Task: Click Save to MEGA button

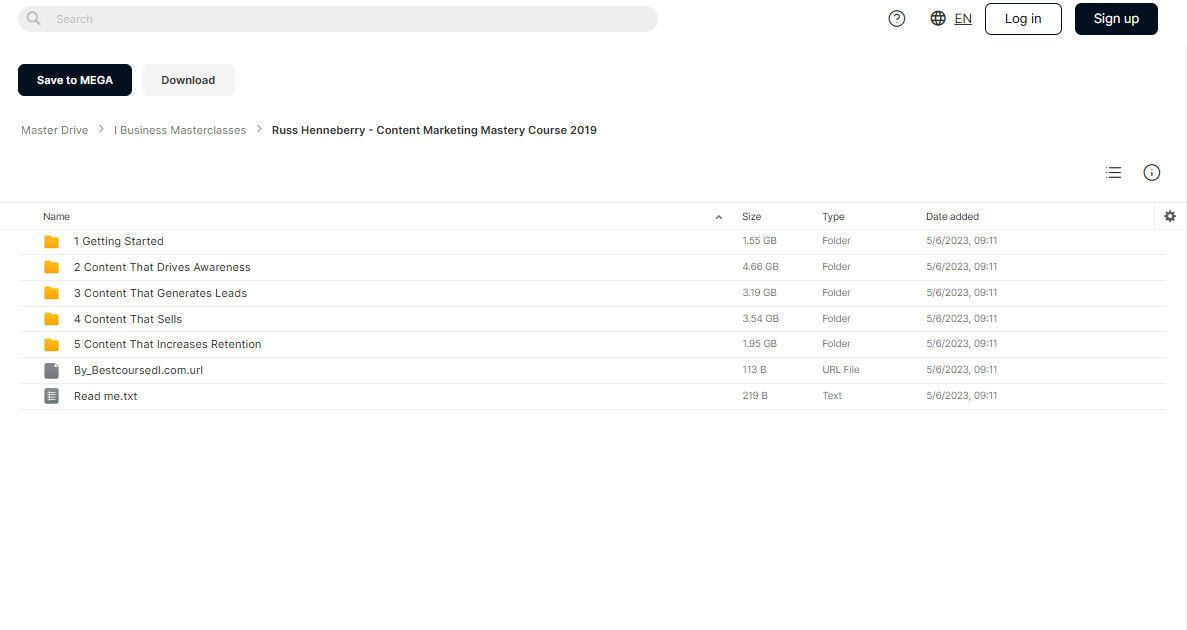Action: coord(75,80)
